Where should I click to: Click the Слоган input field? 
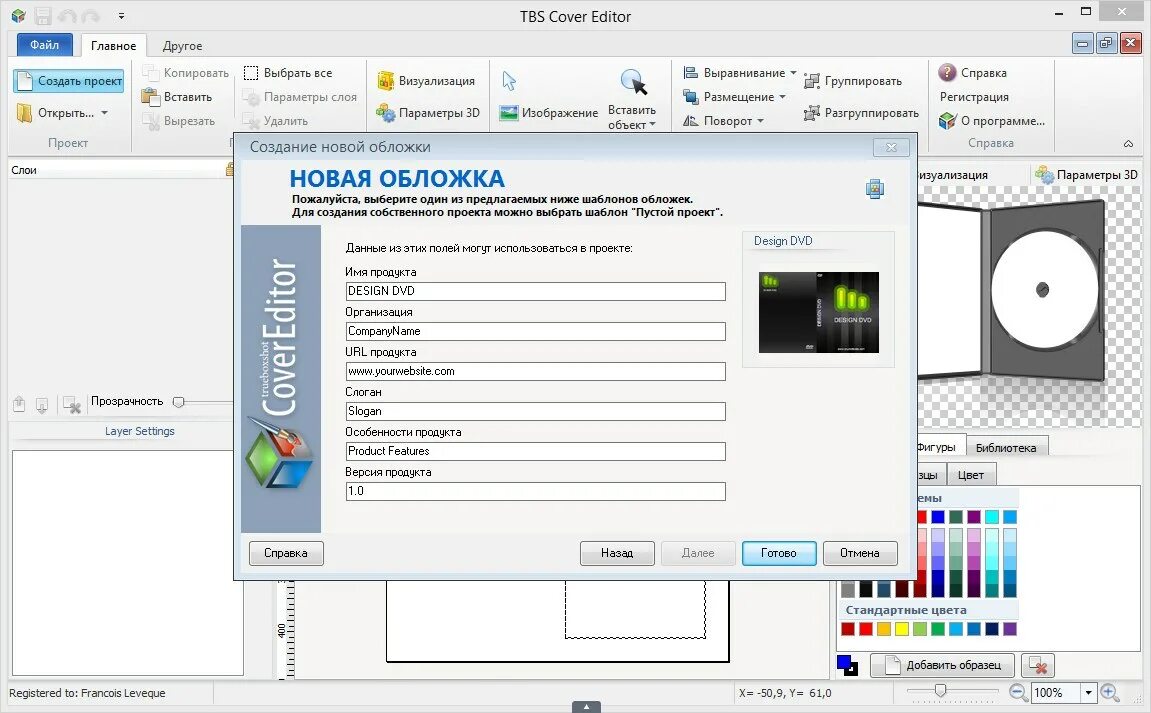535,411
